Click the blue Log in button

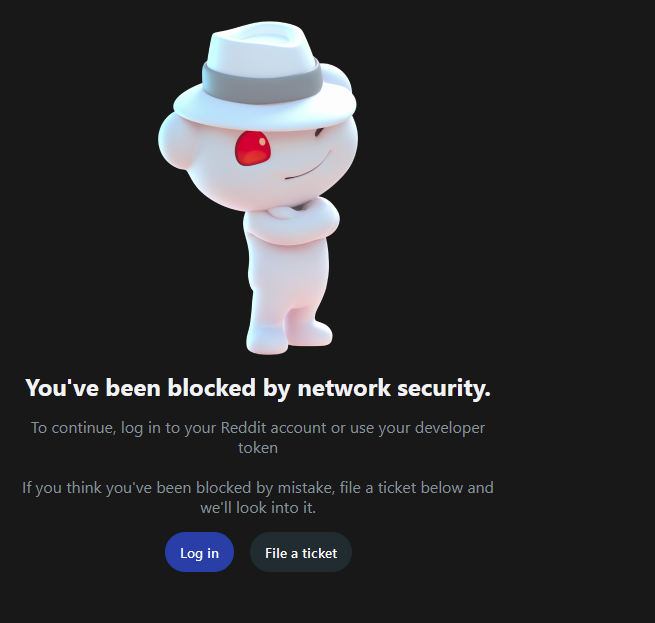point(199,552)
